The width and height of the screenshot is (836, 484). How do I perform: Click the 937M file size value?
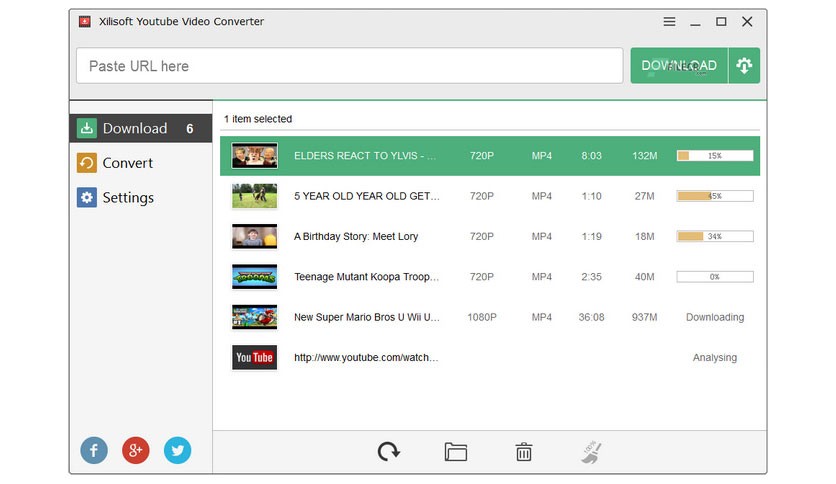pyautogui.click(x=645, y=317)
